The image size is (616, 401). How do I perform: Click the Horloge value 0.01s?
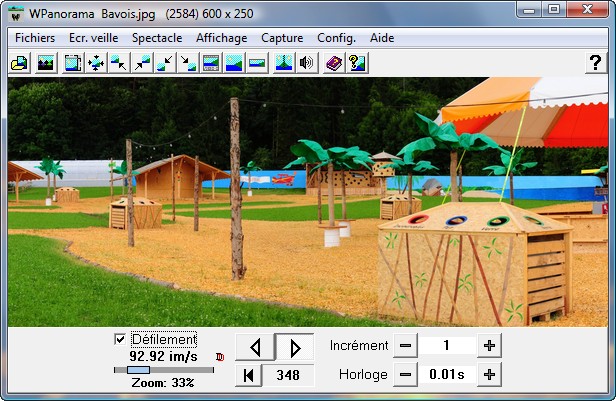point(447,375)
